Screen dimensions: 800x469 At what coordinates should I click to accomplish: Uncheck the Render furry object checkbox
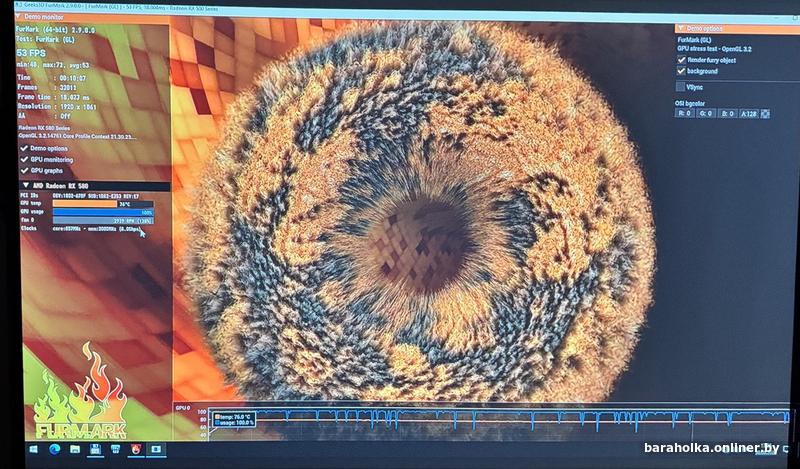682,60
